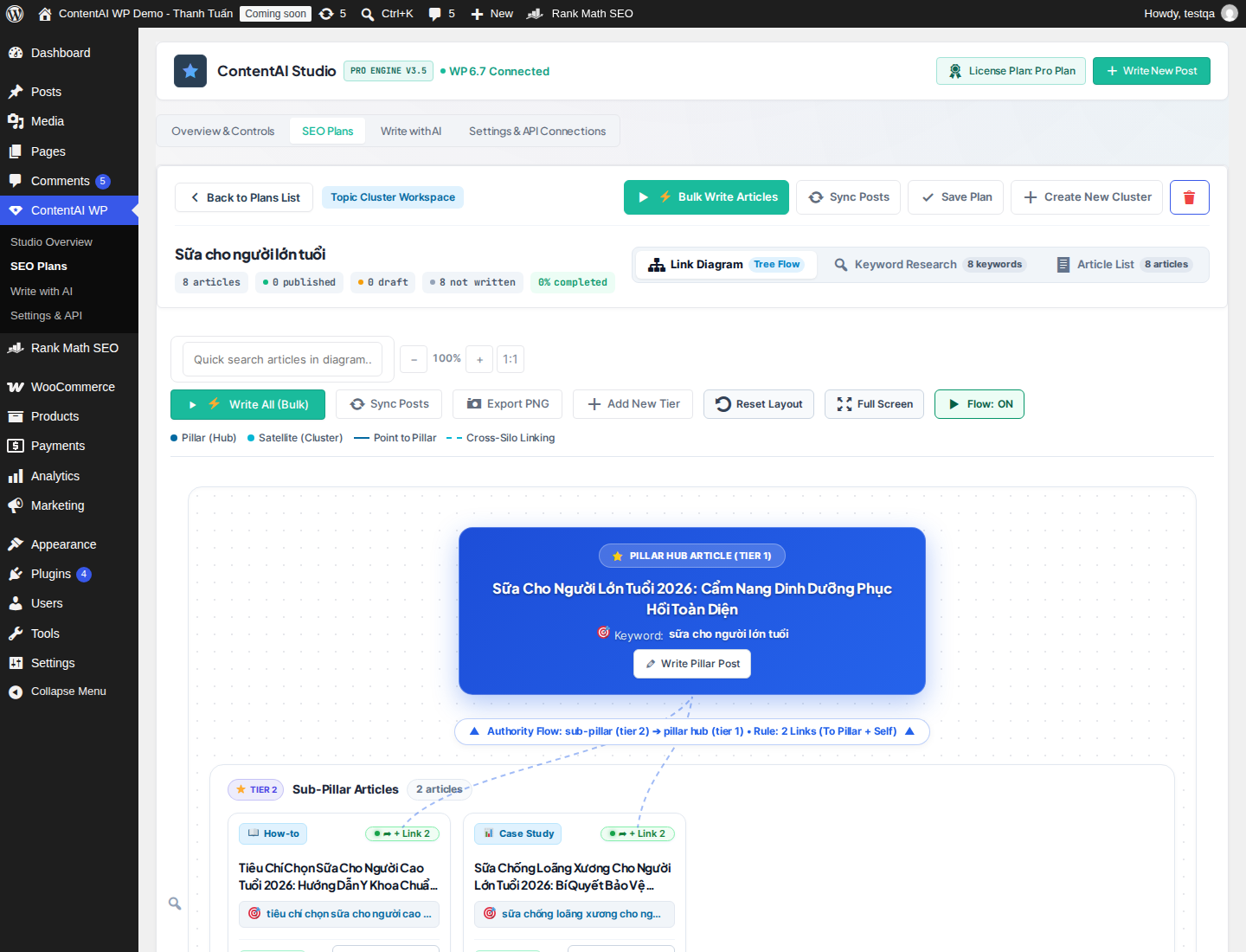Toggle the Flow: ON button
Viewport: 1246px width, 952px height.
click(979, 404)
